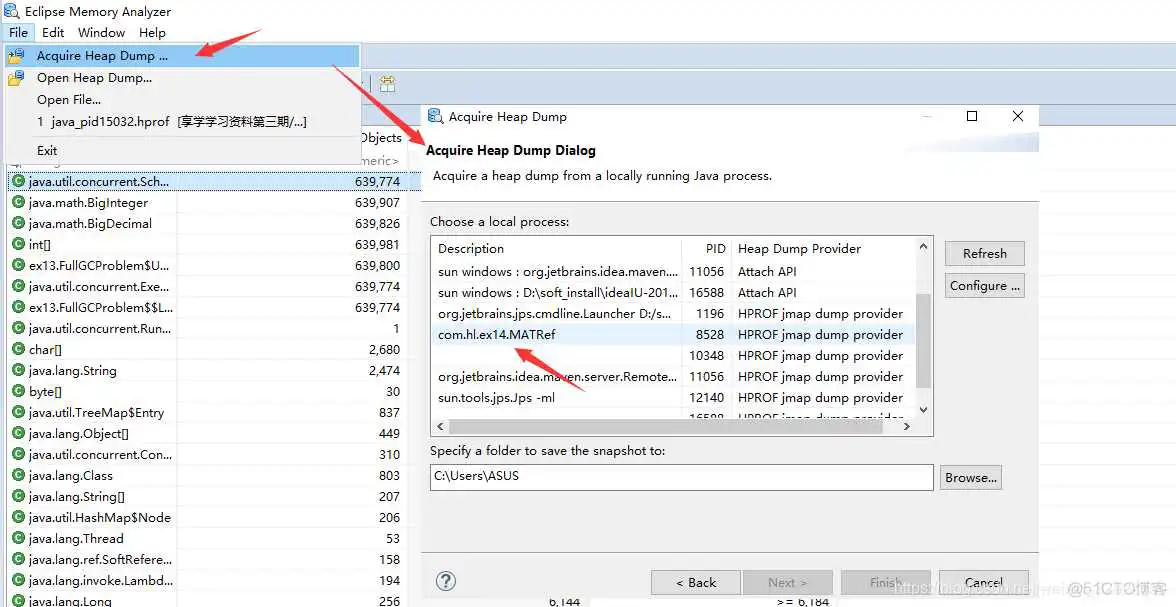This screenshot has width=1176, height=607.
Task: Click class icon of java.util.concurrent.Sch... row
Action: (x=19, y=181)
